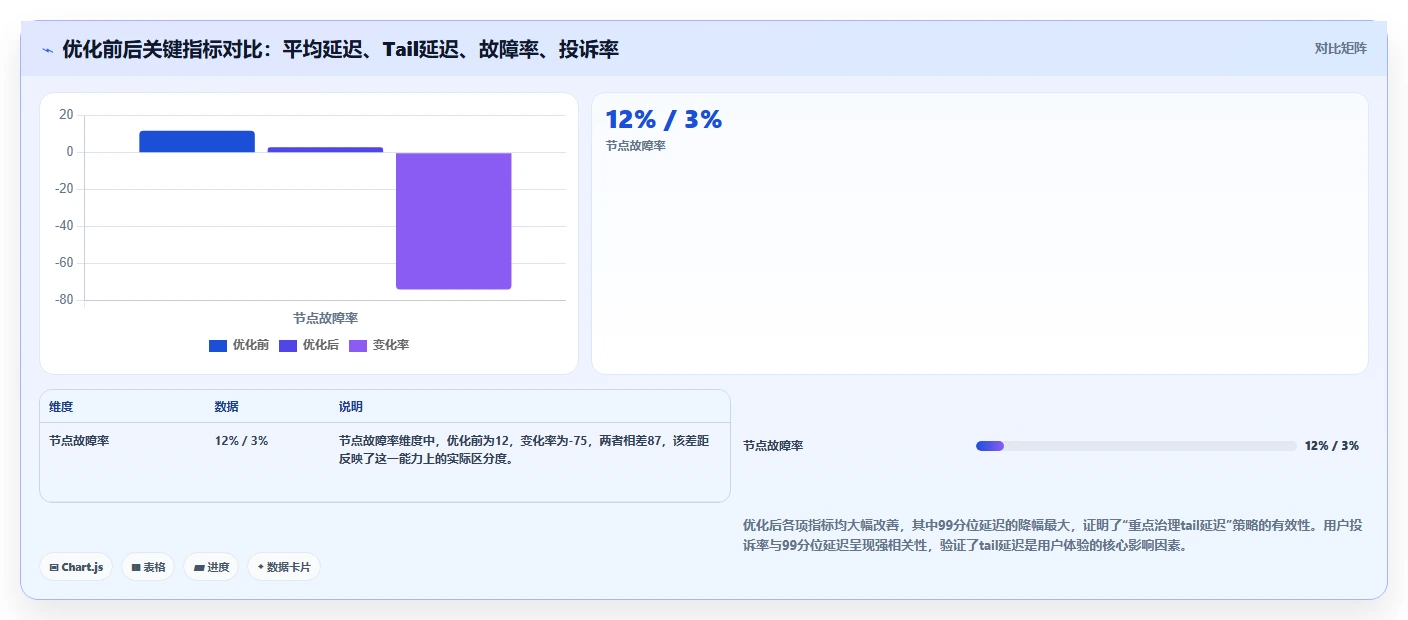Toggle the 优化前 legend item
Screen dimensions: 1408x620
(239, 345)
